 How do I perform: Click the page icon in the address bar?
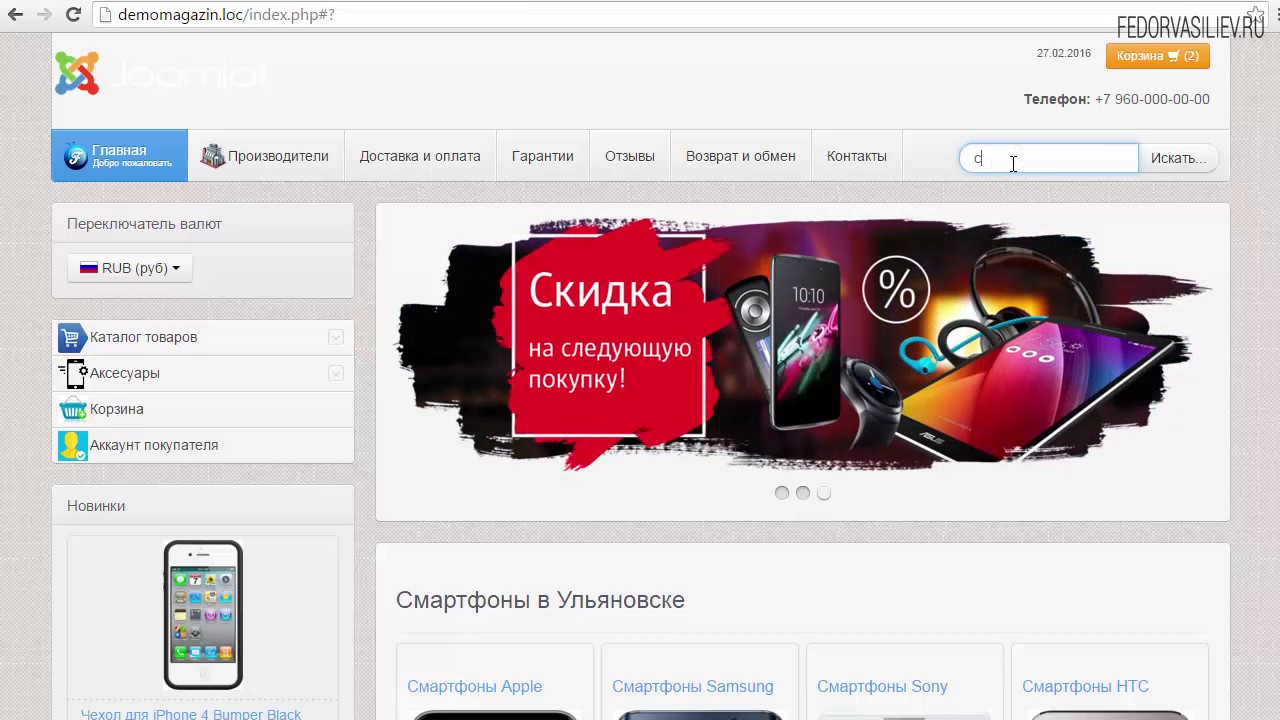[105, 15]
